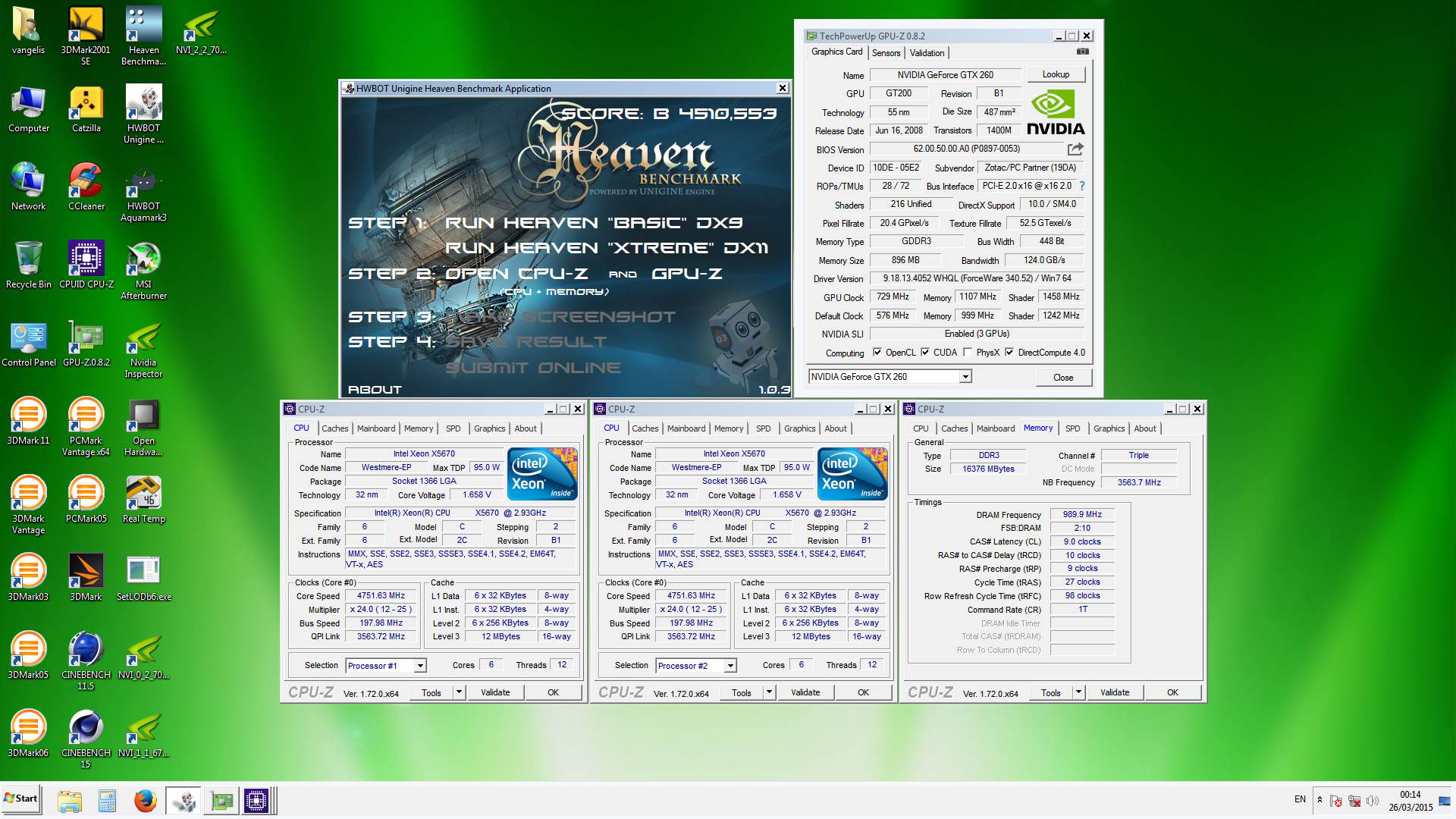Open Memory tab in Processor #2 CPU-Z
The width and height of the screenshot is (1456, 819).
coord(729,428)
